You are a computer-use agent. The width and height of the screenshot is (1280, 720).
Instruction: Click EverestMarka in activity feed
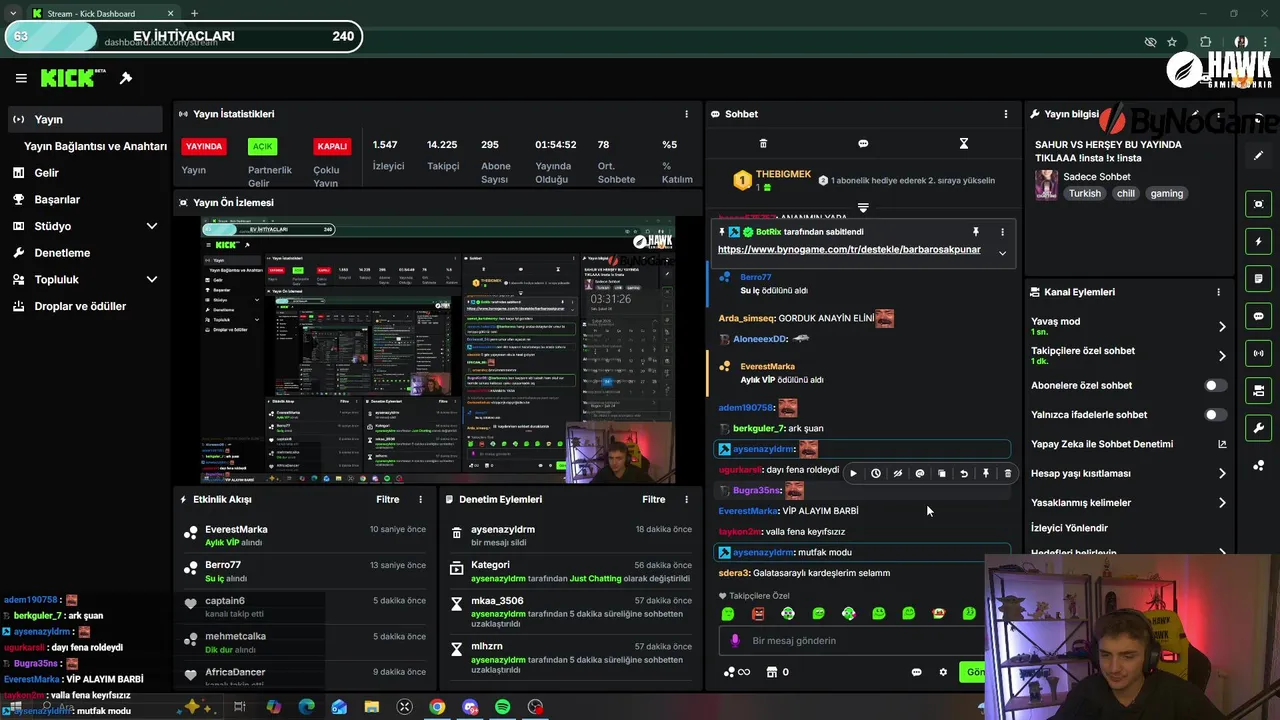click(236, 529)
